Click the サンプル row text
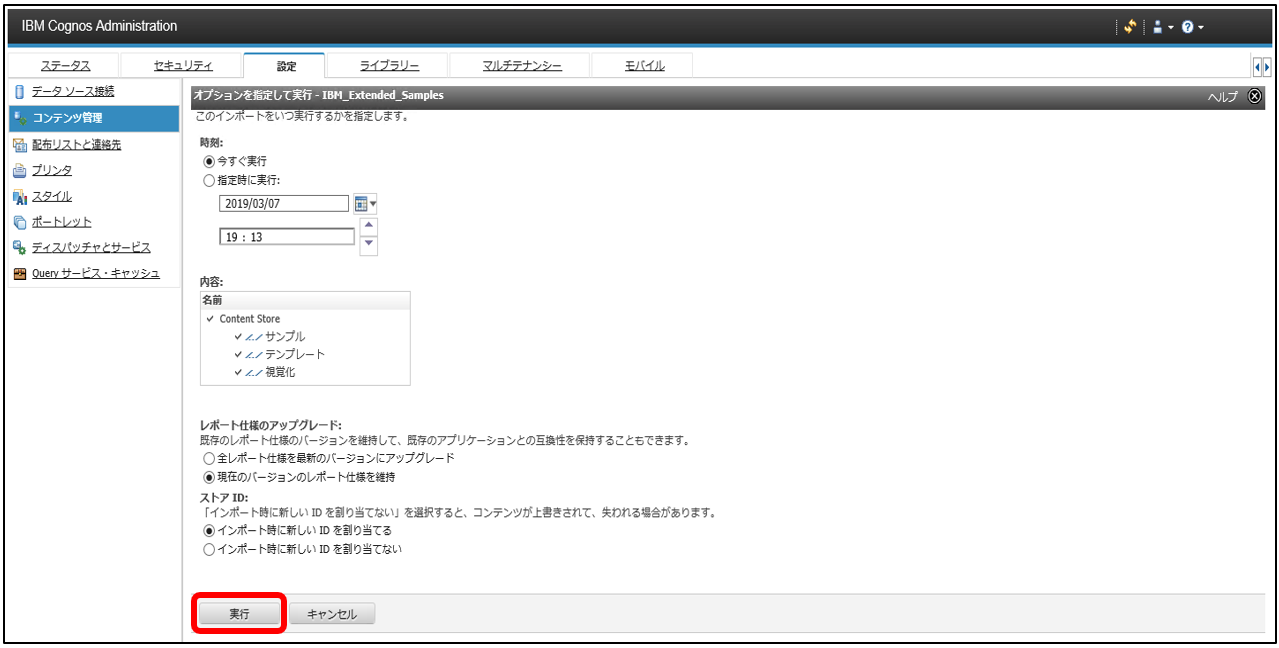1279x648 pixels. [x=285, y=337]
